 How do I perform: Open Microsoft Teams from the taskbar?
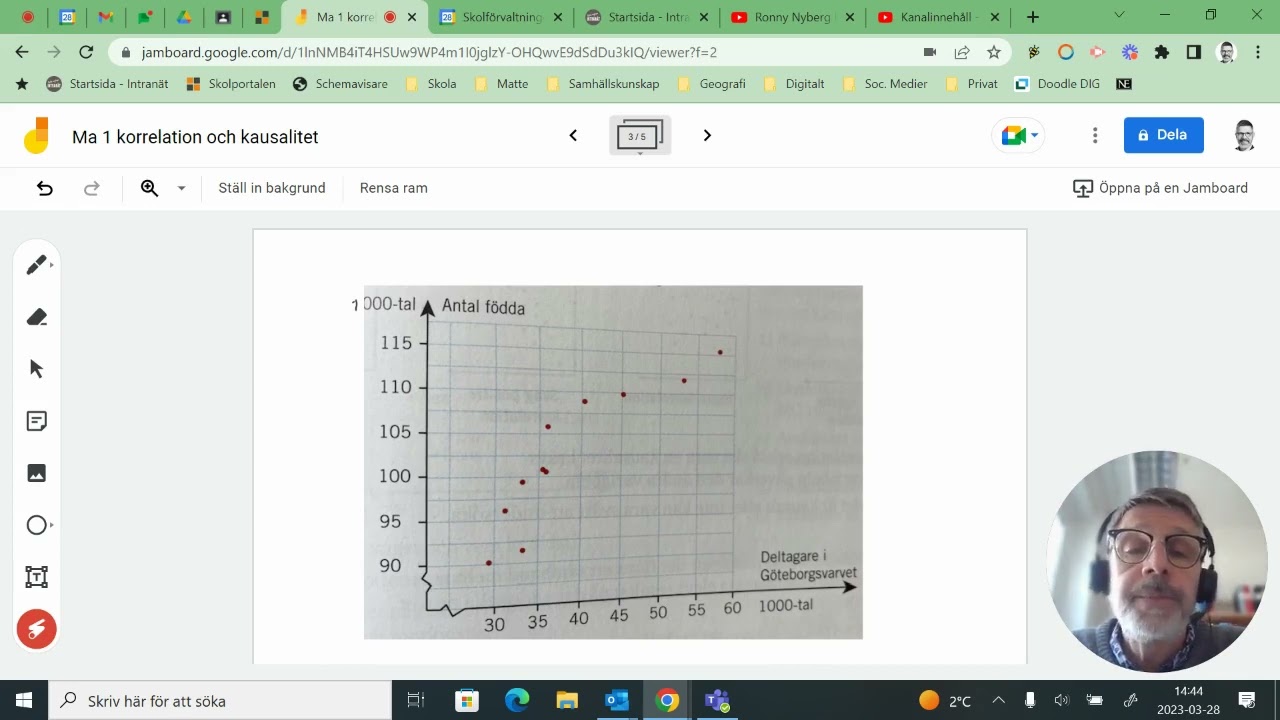point(717,700)
